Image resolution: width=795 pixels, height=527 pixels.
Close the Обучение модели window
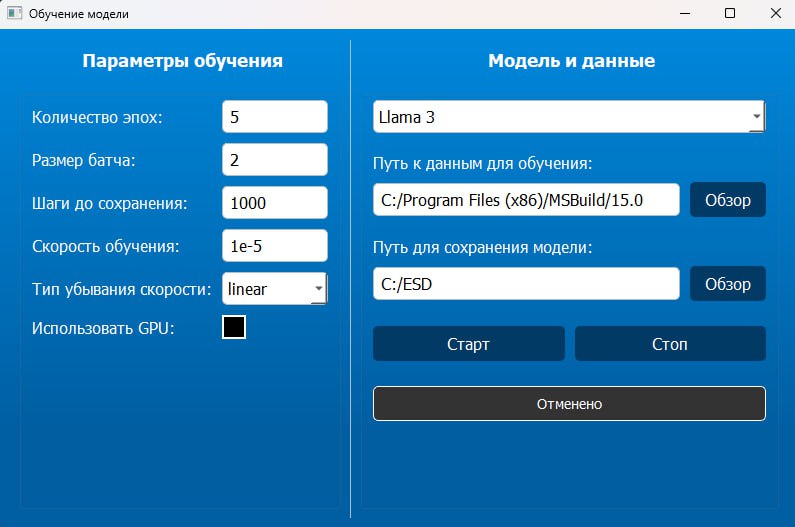click(775, 14)
